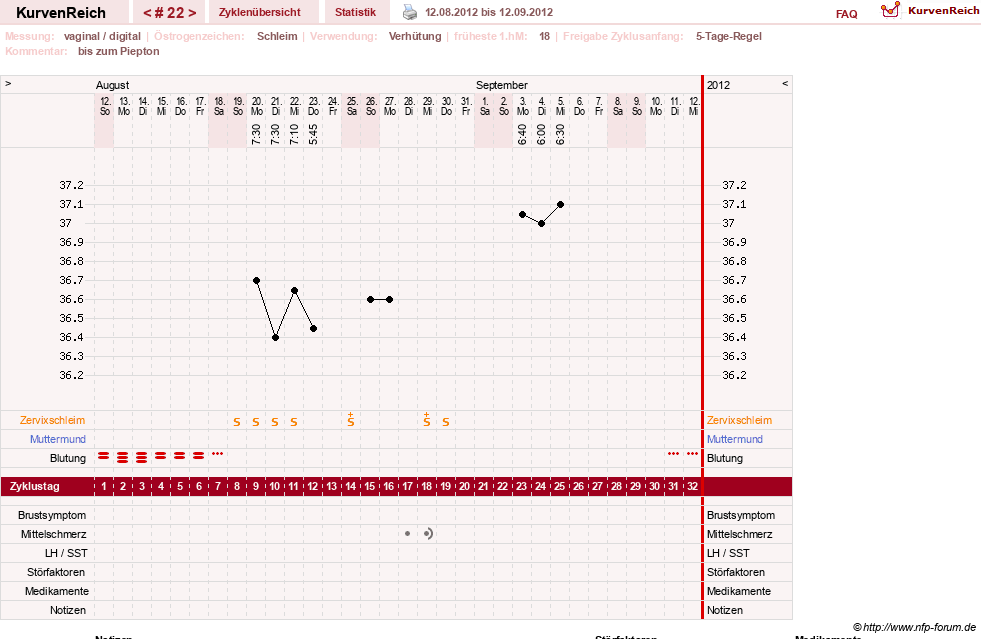Click the cervical mucus S symbol on day 10
The height and width of the screenshot is (639, 981).
(275, 422)
